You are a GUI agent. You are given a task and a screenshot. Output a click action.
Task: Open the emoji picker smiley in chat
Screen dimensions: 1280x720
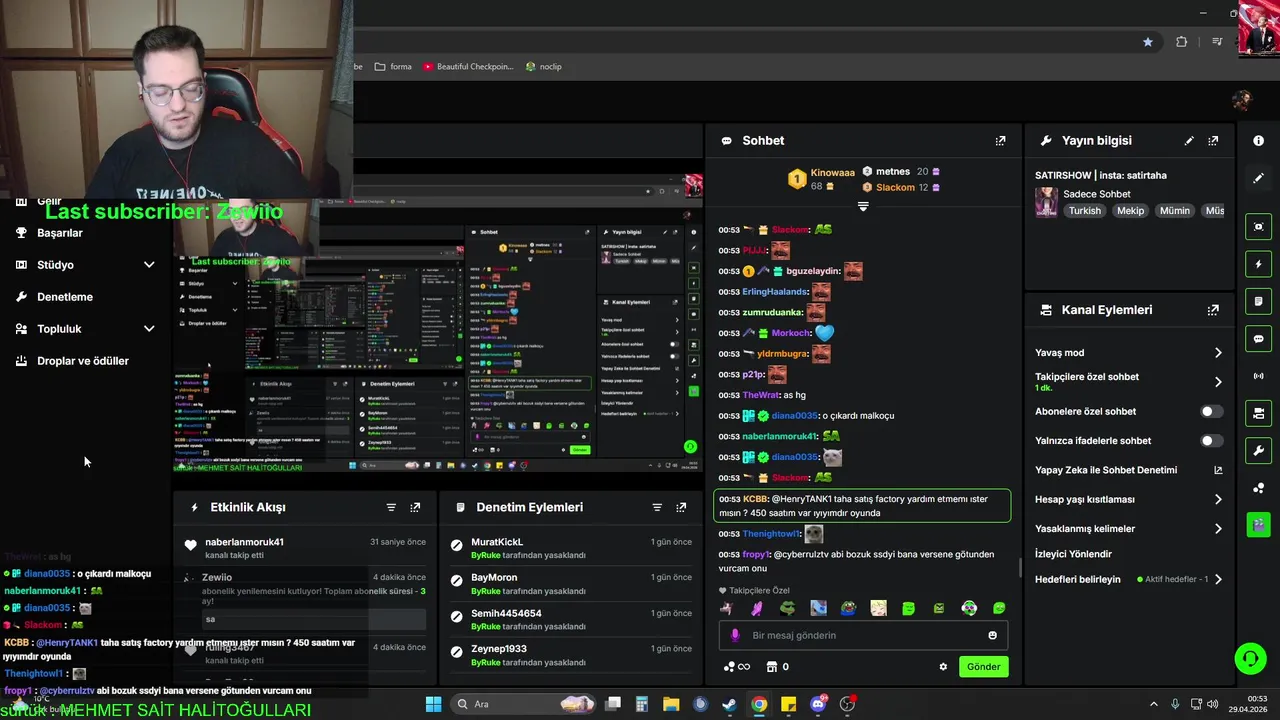click(992, 635)
